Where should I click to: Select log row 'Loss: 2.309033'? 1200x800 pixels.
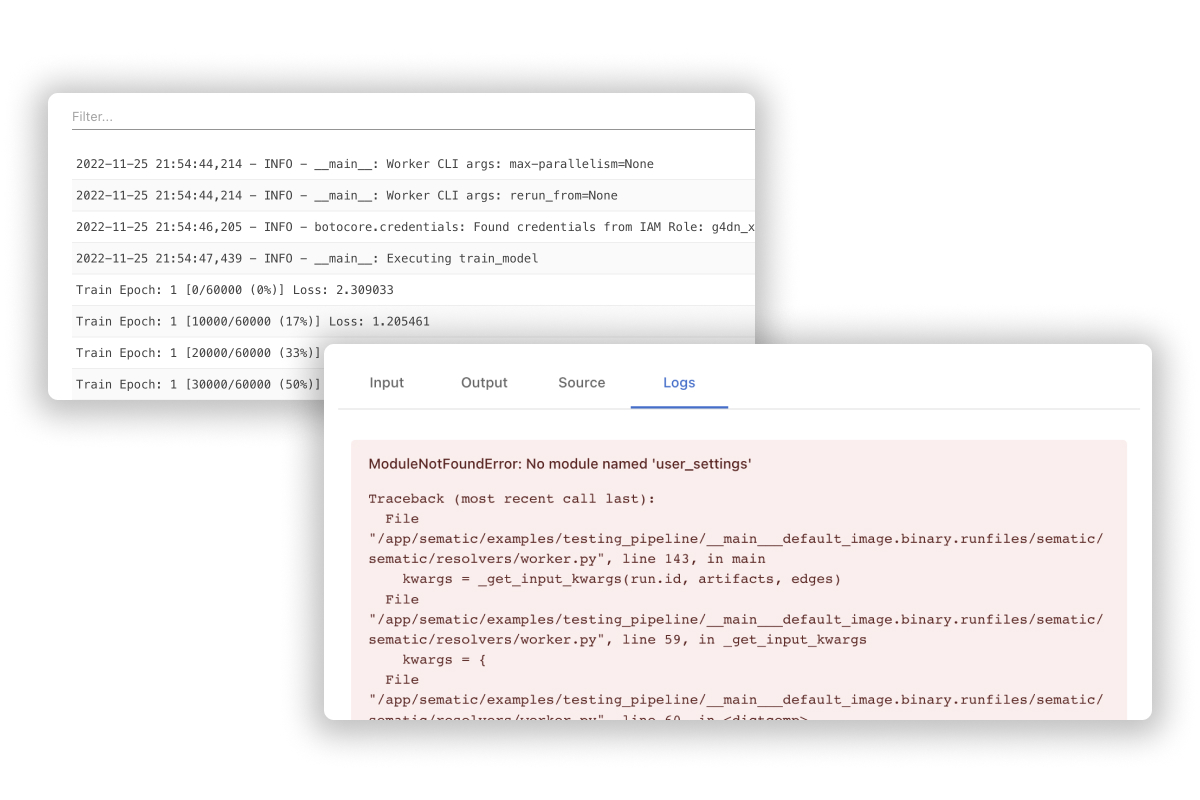pos(413,290)
